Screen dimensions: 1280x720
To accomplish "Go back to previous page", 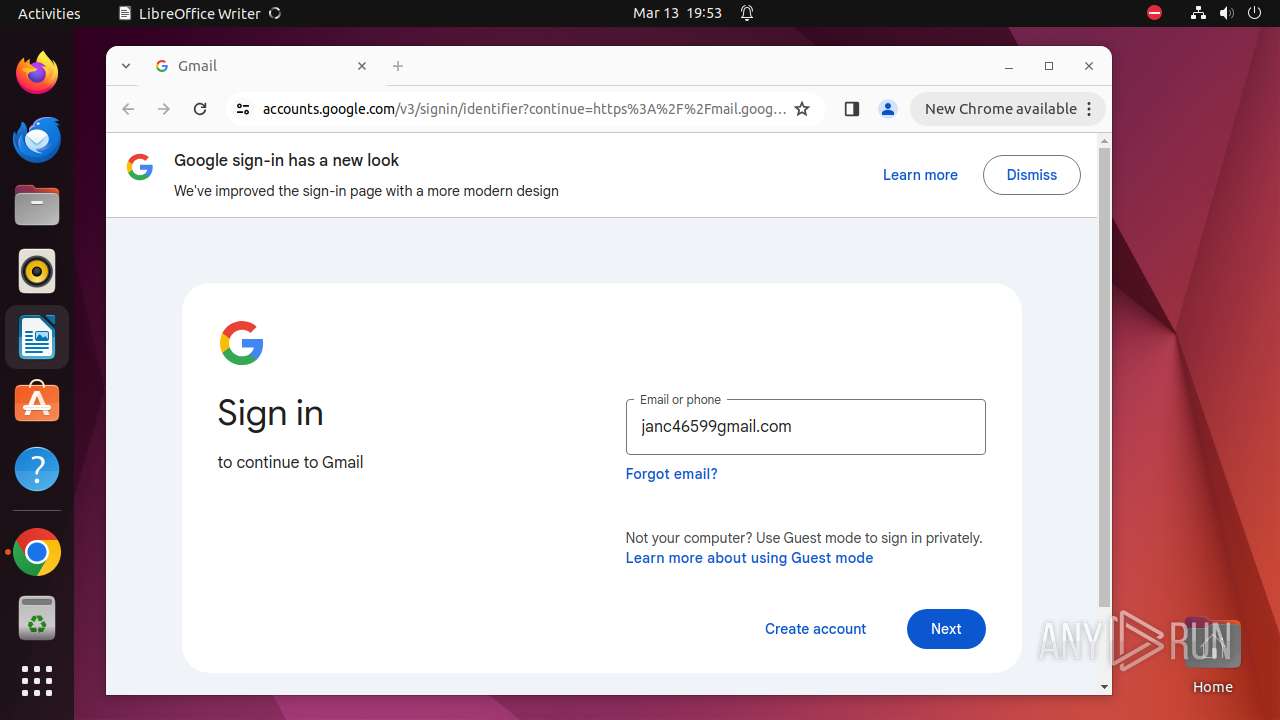I will (128, 109).
